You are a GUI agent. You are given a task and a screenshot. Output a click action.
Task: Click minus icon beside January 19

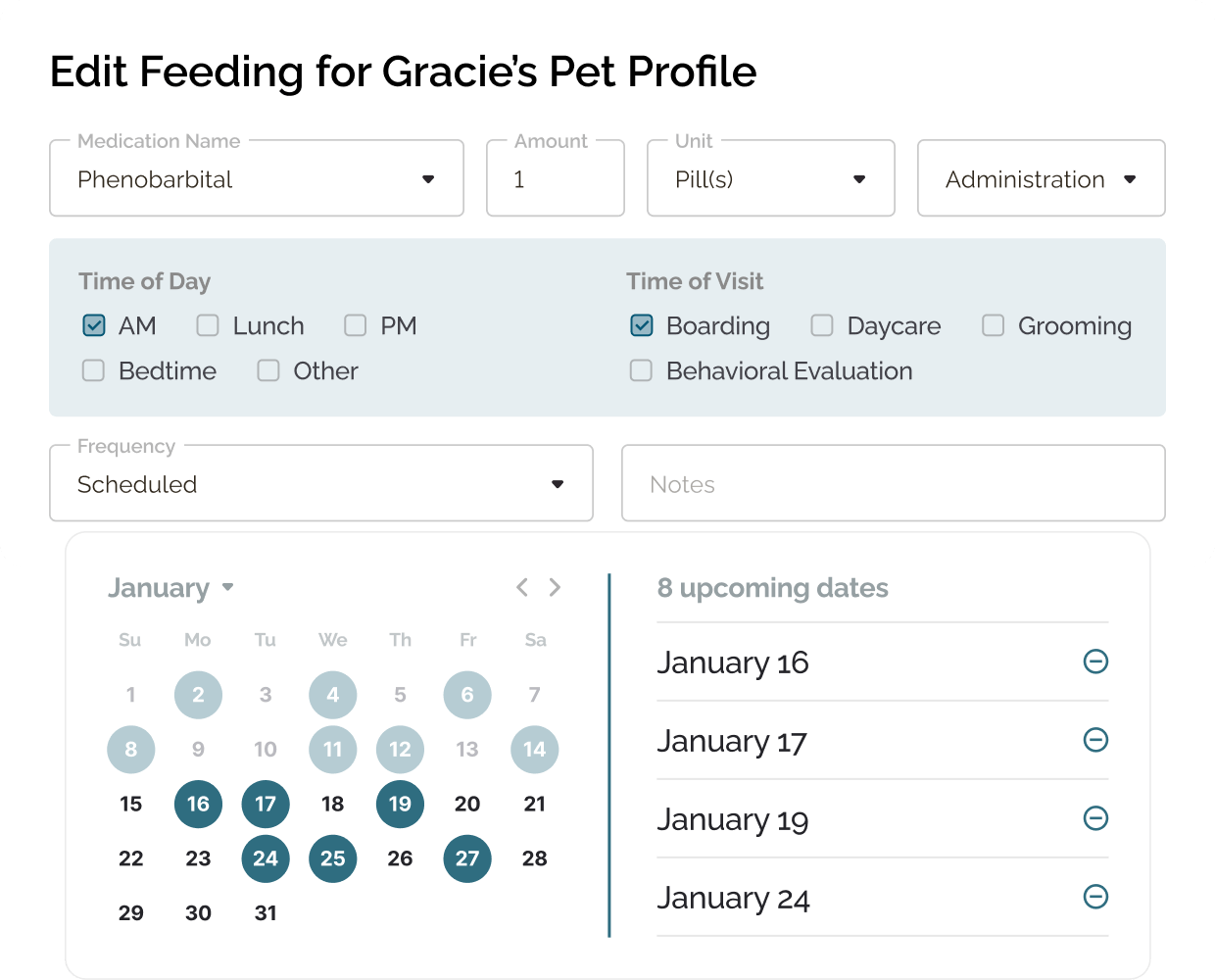point(1095,818)
